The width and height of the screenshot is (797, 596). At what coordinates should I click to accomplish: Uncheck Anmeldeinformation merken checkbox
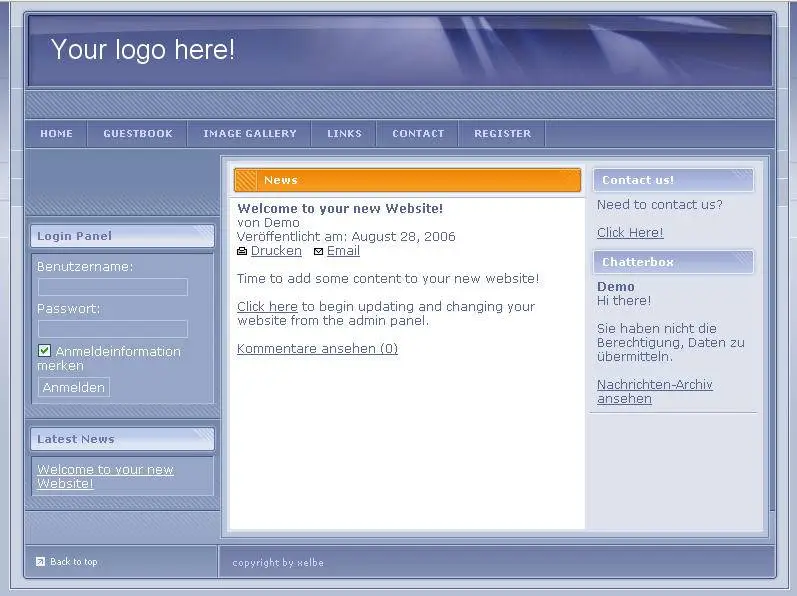coord(44,351)
